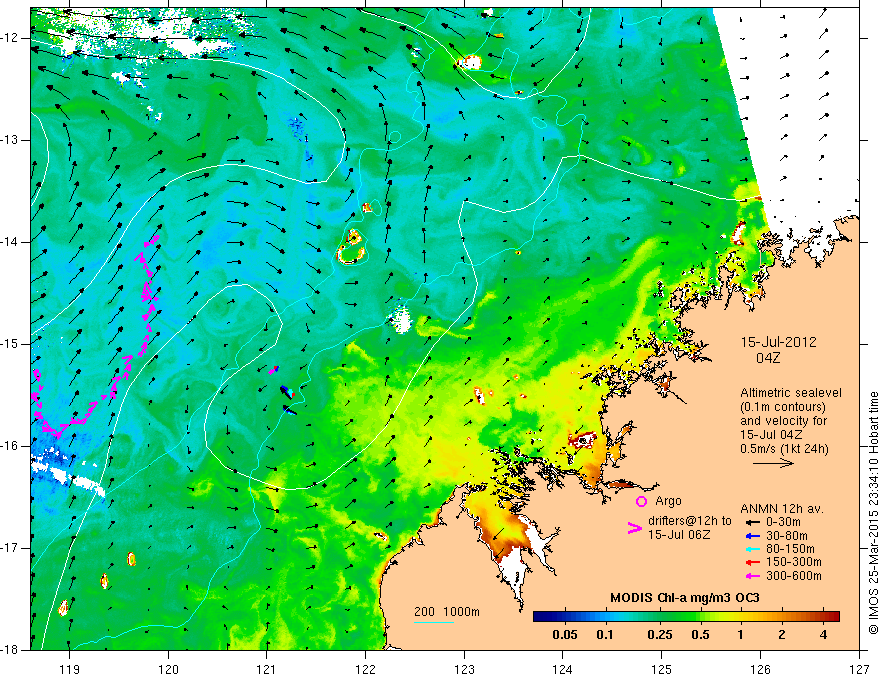This screenshot has width=880, height=680.
Task: Click the '0.05' colorbar tick value
Action: (x=565, y=635)
